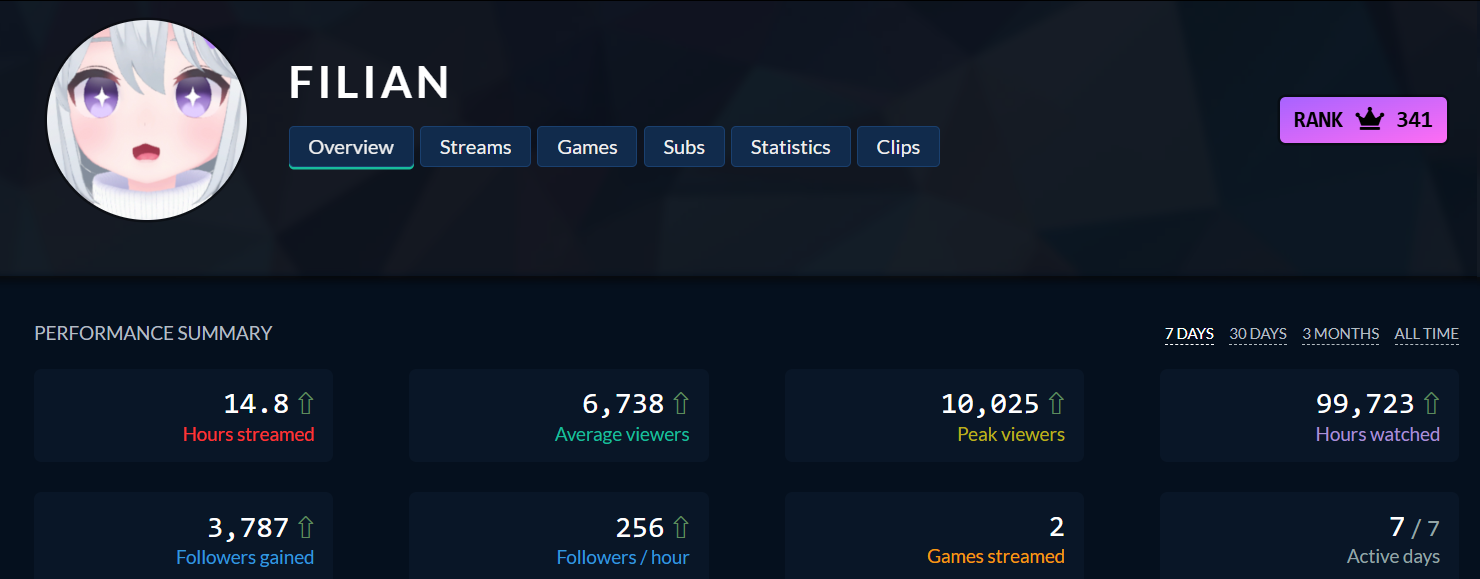Image resolution: width=1480 pixels, height=579 pixels.
Task: Click the FILIAN channel name
Action: point(370,82)
